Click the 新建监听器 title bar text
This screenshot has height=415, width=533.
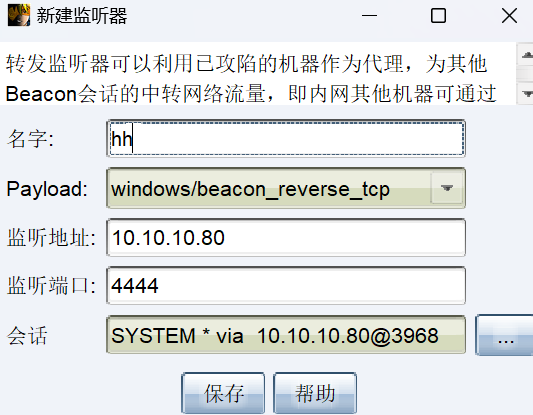click(82, 16)
